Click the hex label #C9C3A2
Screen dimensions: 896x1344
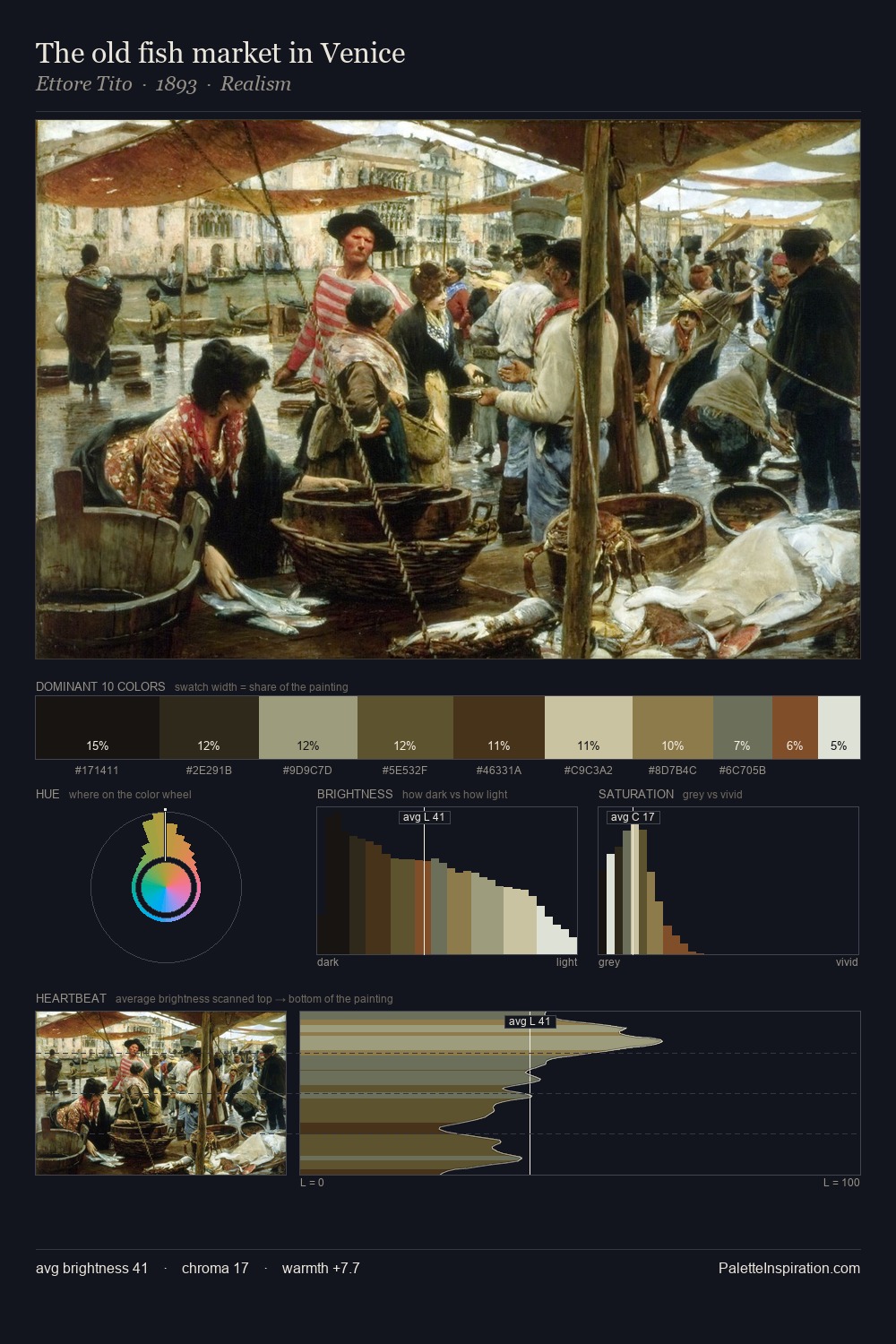pos(589,771)
